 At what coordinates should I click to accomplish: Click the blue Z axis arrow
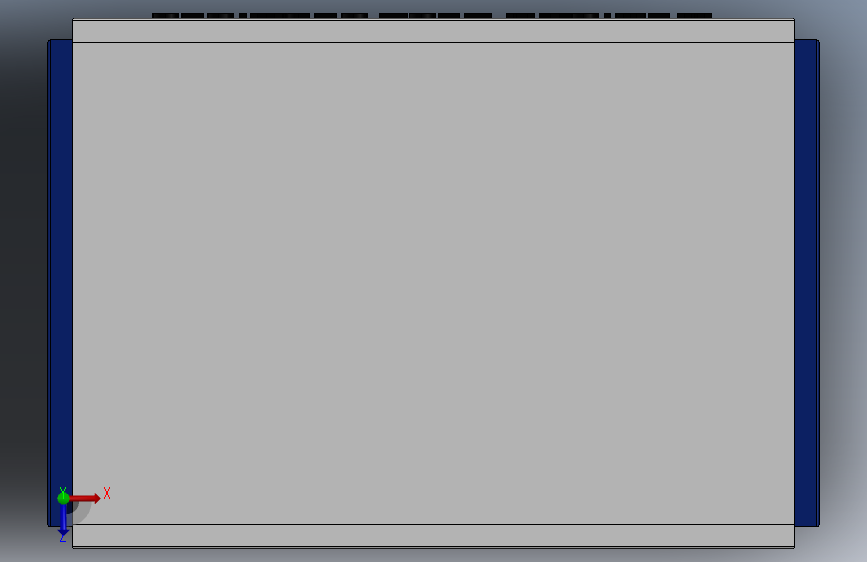(63, 520)
